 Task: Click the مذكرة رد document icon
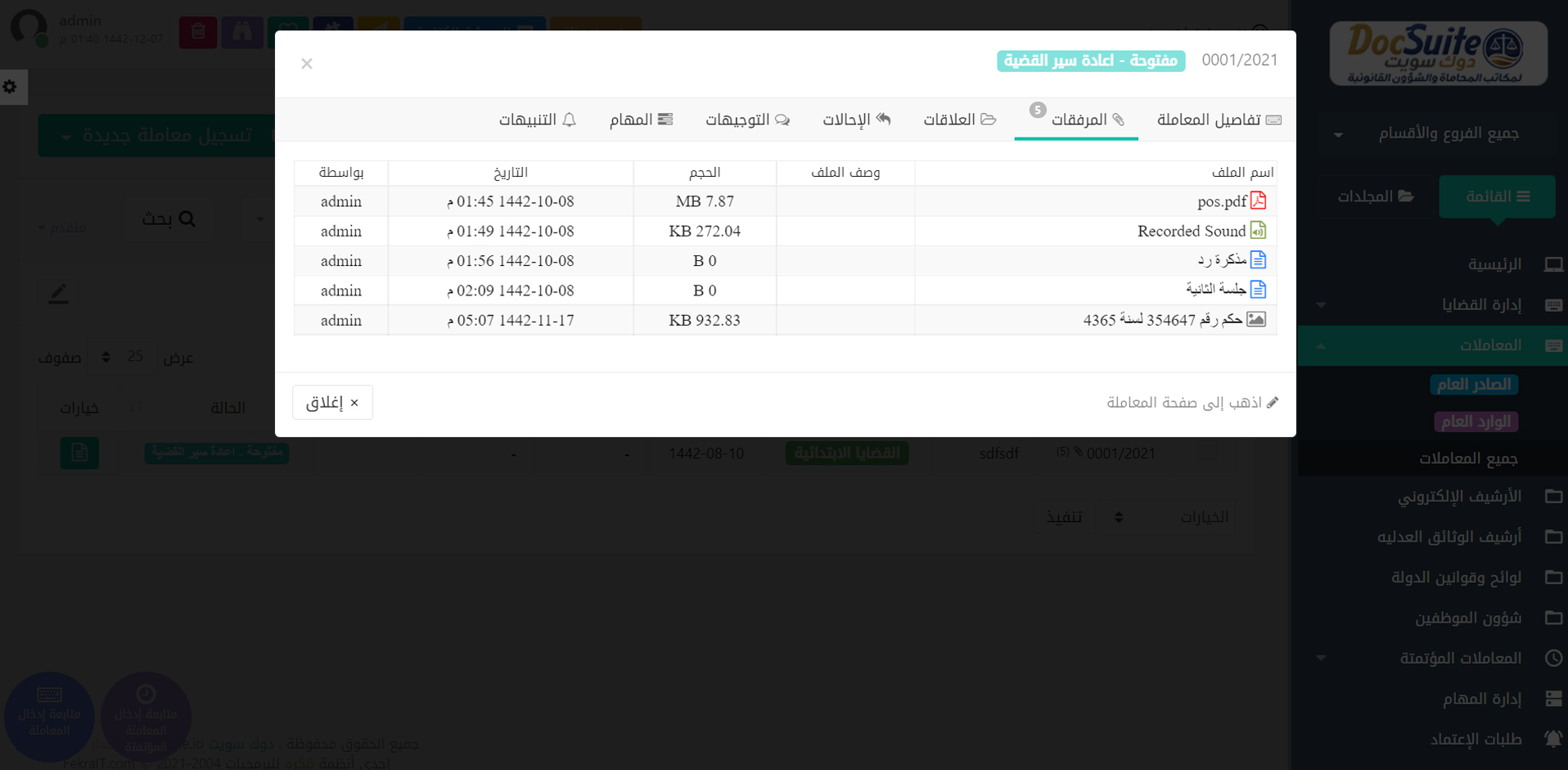coord(1258,260)
